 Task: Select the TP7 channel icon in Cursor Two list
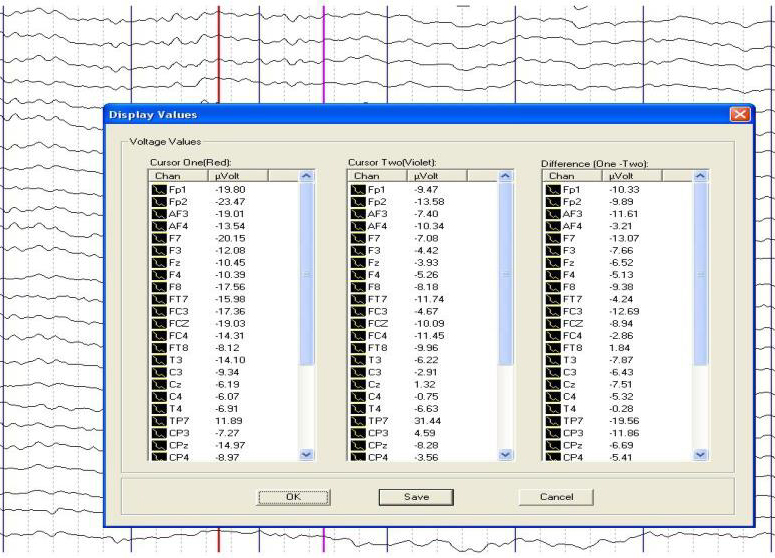point(356,421)
